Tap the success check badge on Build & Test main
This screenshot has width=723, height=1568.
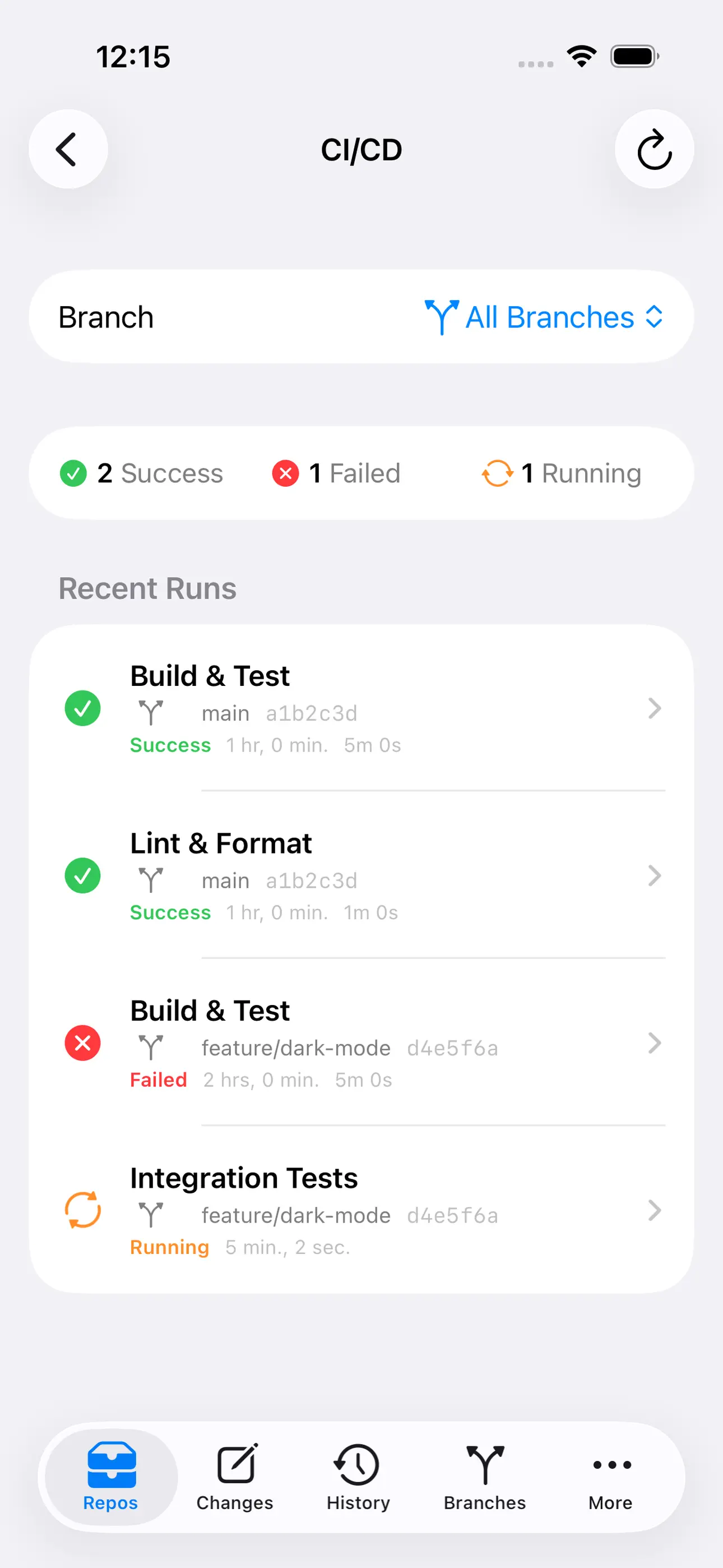82,708
